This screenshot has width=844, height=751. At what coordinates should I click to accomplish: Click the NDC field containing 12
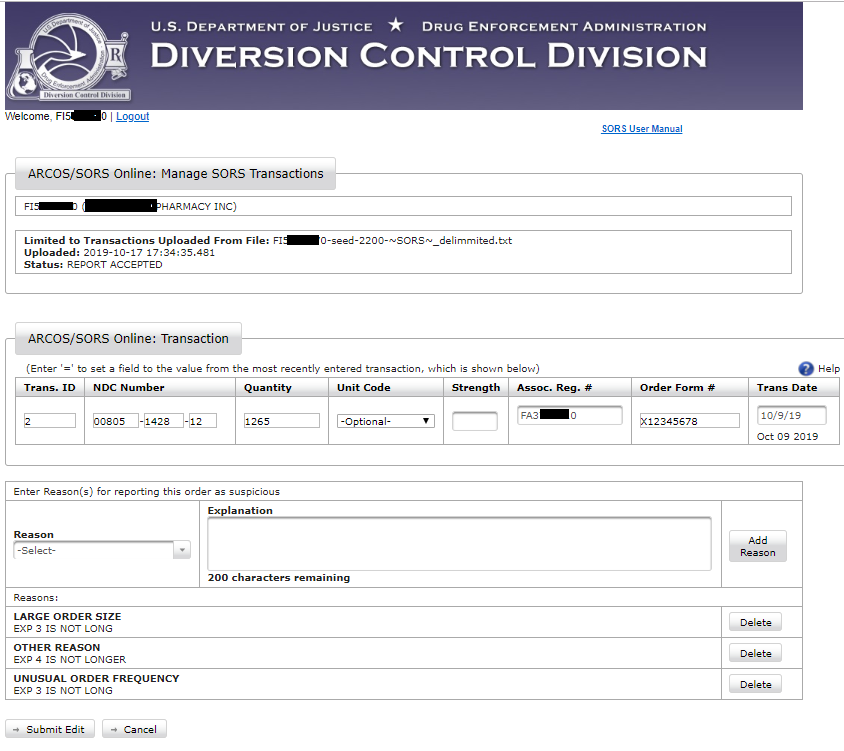click(202, 421)
